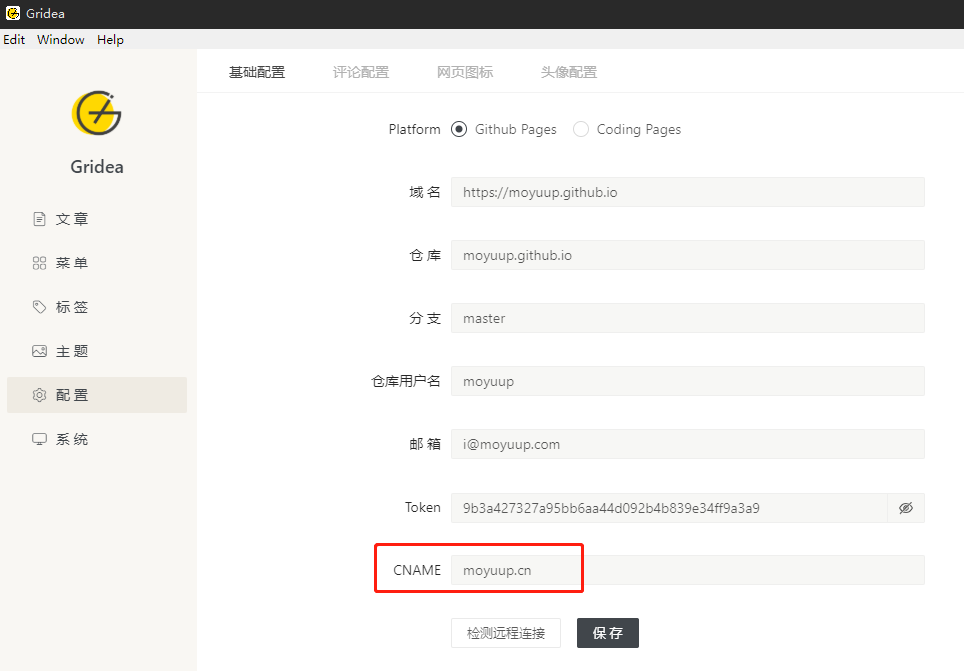Switch to the 头像配置 tab

coord(569,72)
